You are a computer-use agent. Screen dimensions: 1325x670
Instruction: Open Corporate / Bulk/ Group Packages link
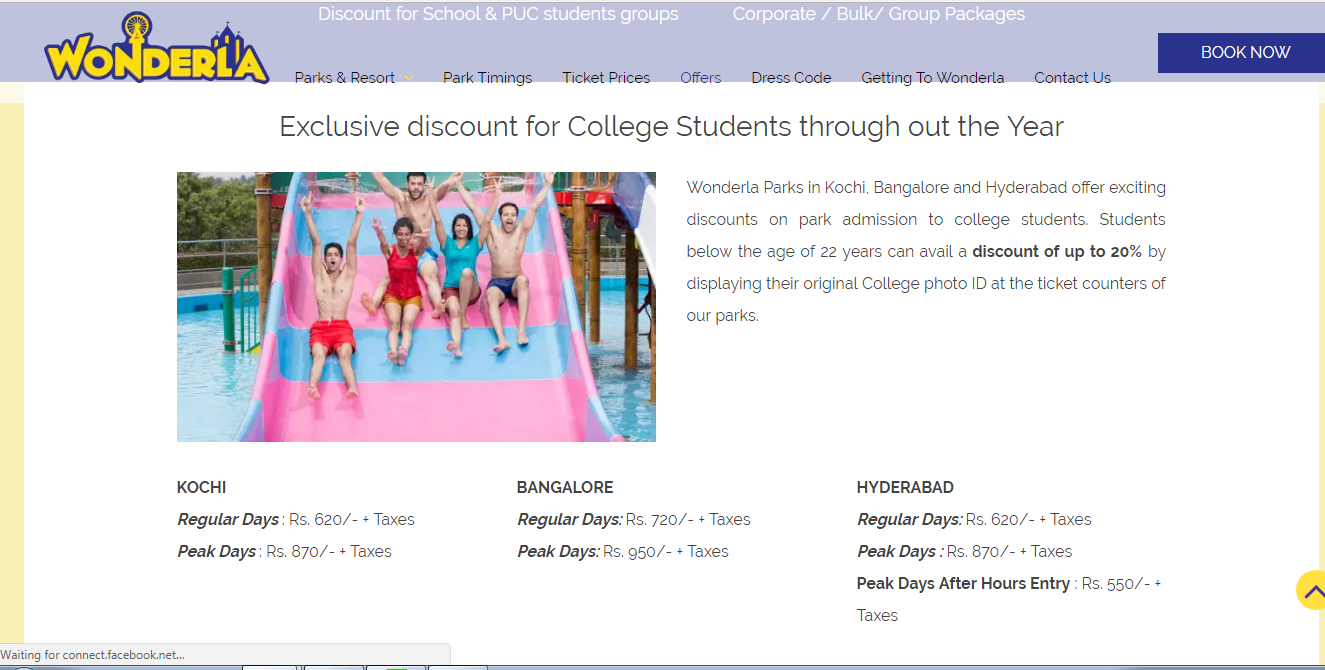coord(879,14)
